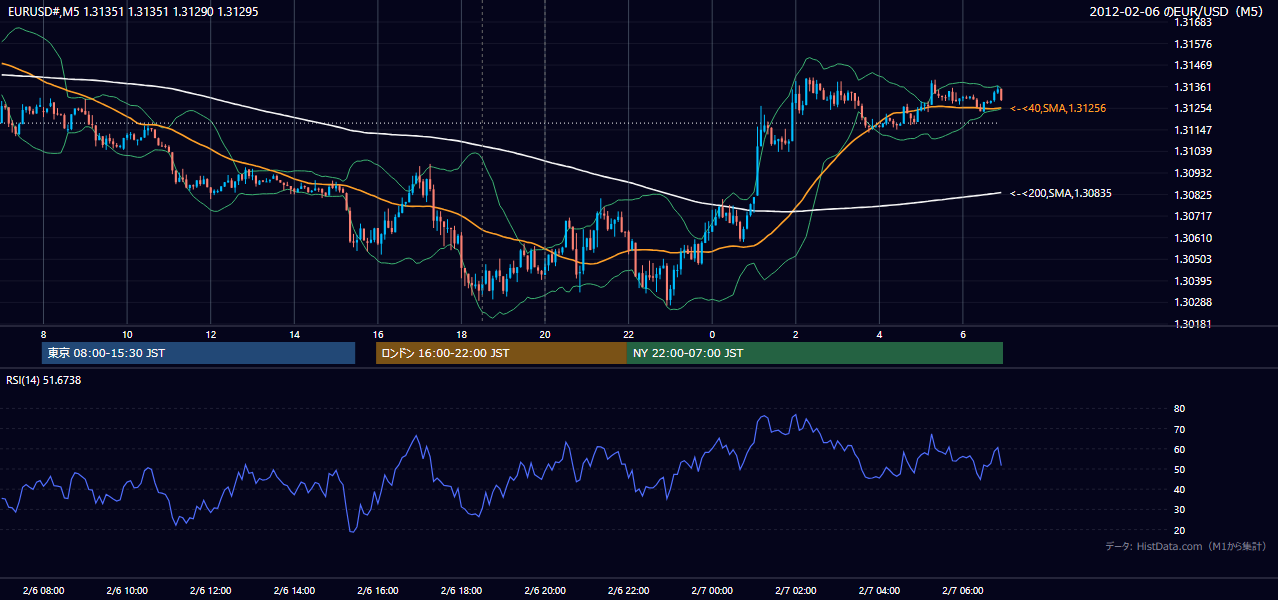Image resolution: width=1278 pixels, height=600 pixels.
Task: Click price level 1.31147 on axis
Action: coord(1195,130)
